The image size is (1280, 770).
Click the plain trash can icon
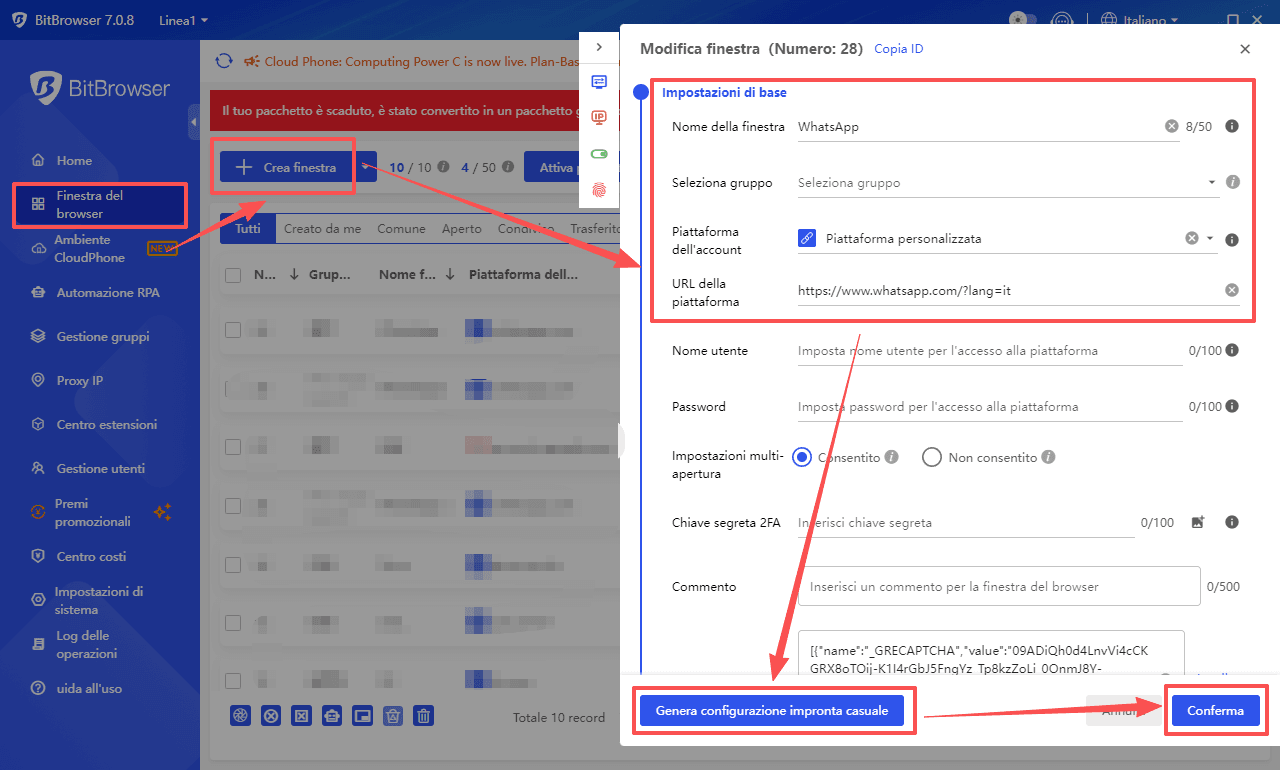(x=424, y=715)
